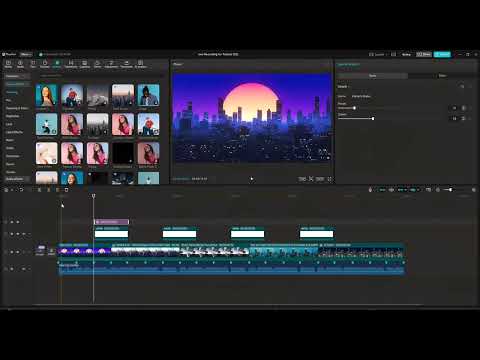This screenshot has width=480, height=360.
Task: Click the value field beside the upper properties slider
Action: tap(454, 108)
